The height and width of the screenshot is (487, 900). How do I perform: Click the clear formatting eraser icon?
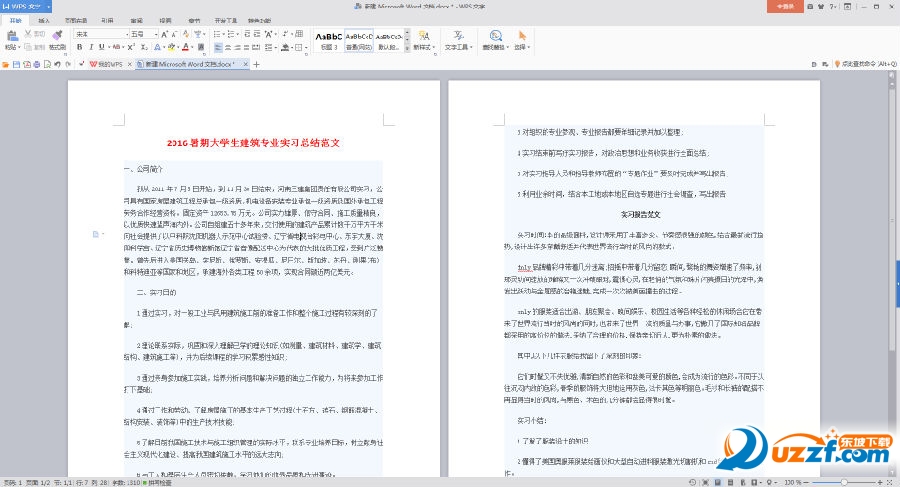[x=186, y=34]
